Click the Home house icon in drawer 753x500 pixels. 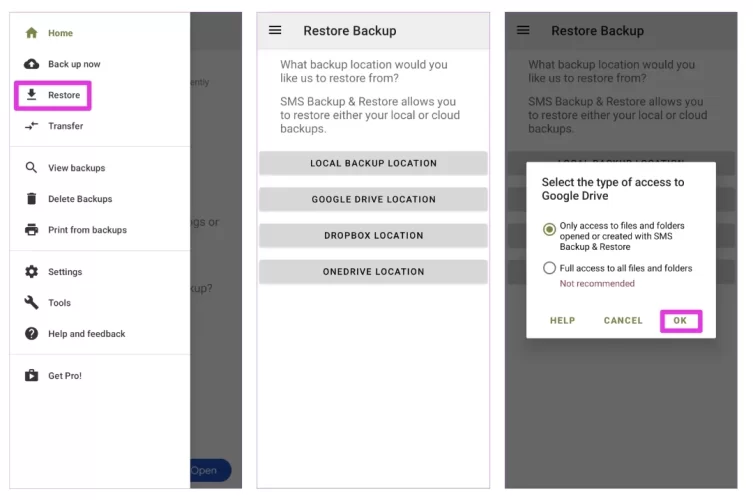tap(31, 33)
